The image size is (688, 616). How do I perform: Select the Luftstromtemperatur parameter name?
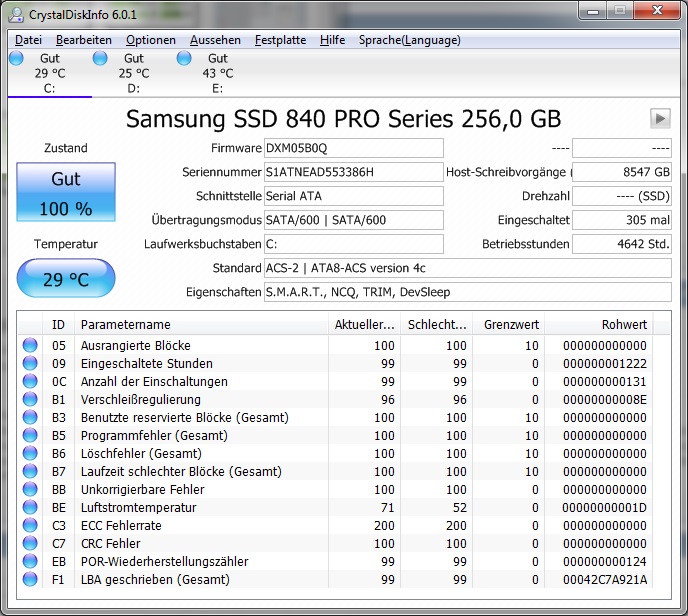click(x=139, y=507)
